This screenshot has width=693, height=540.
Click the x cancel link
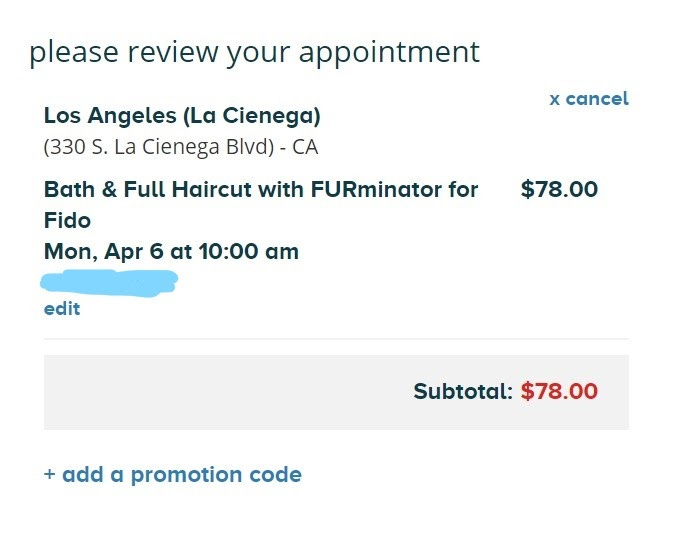click(x=589, y=99)
